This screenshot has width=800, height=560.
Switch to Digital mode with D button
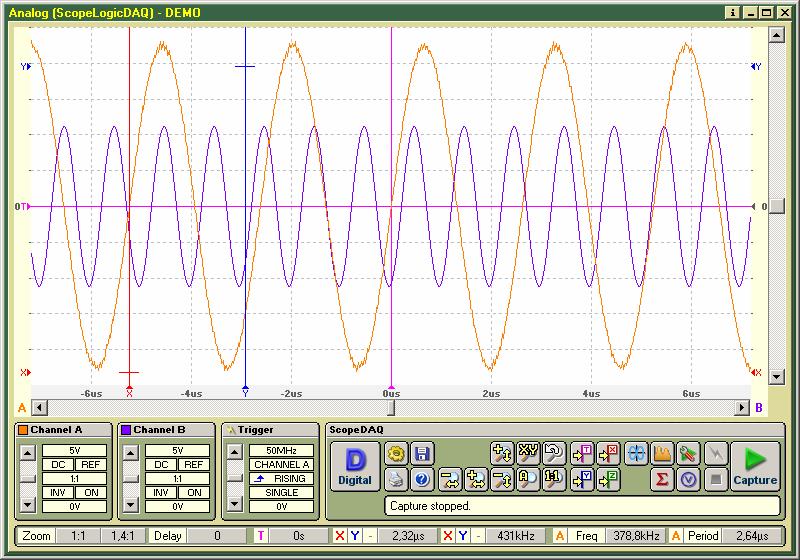point(355,466)
